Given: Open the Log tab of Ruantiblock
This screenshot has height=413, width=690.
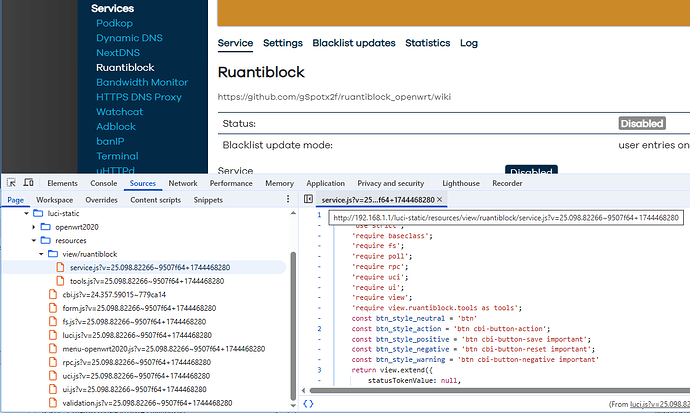Looking at the screenshot, I should pos(469,43).
